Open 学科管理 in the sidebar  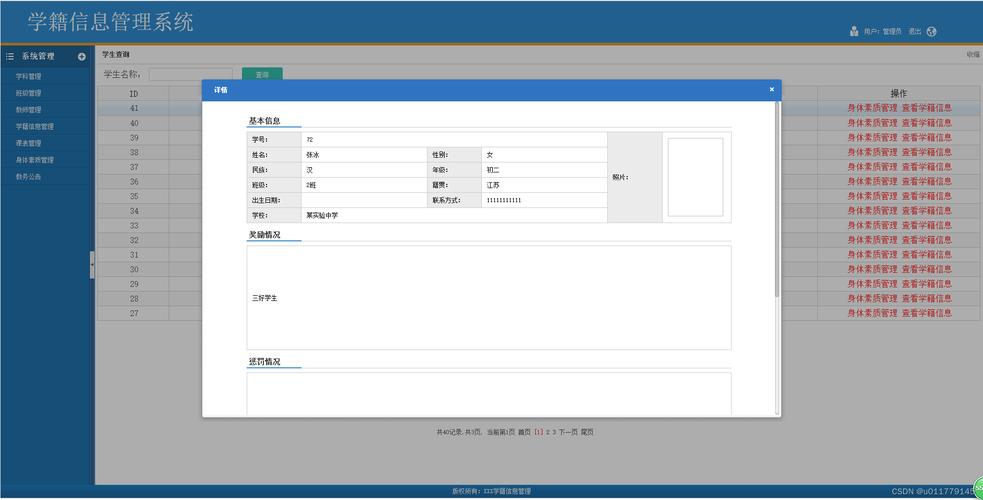28,76
